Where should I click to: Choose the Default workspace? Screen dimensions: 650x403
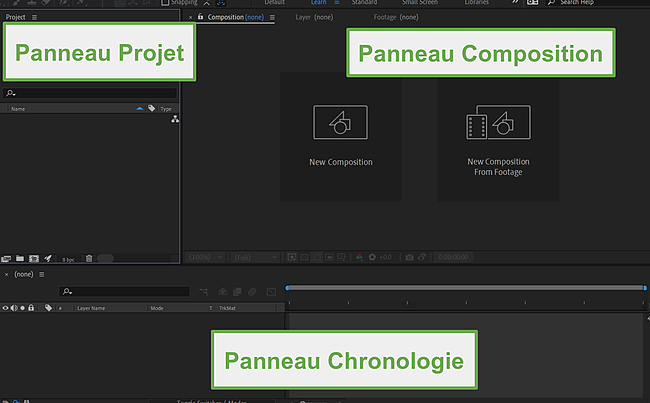coord(274,2)
